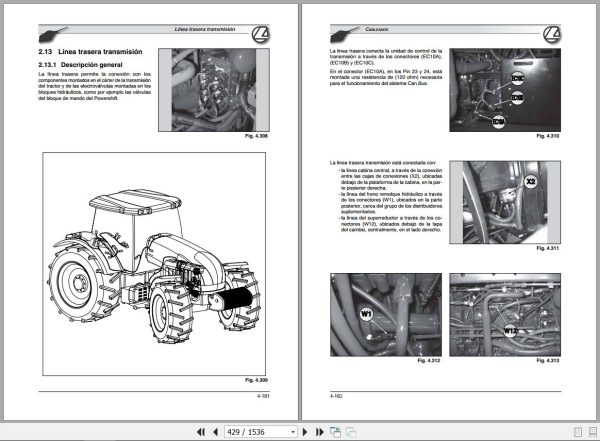Click the left page header Línea trasera transmisión
Screen dimensions: 600x441
(x=205, y=29)
